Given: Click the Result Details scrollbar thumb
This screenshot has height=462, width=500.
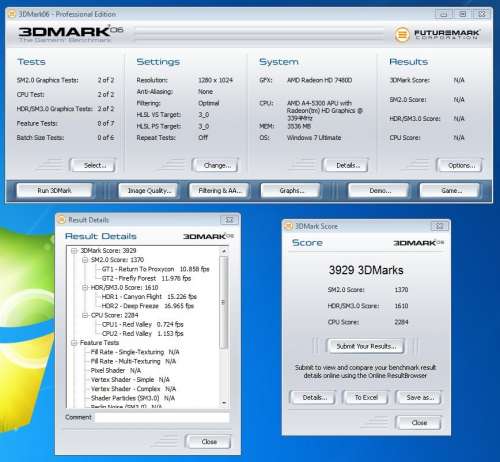Looking at the screenshot, I should click(x=224, y=302).
